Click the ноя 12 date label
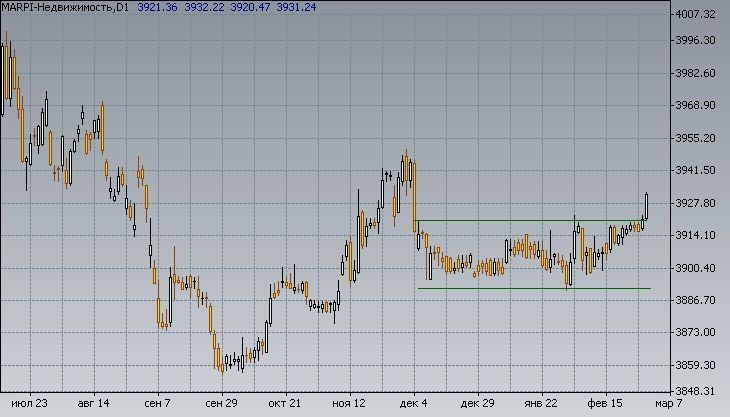The image size is (730, 417). tap(350, 404)
